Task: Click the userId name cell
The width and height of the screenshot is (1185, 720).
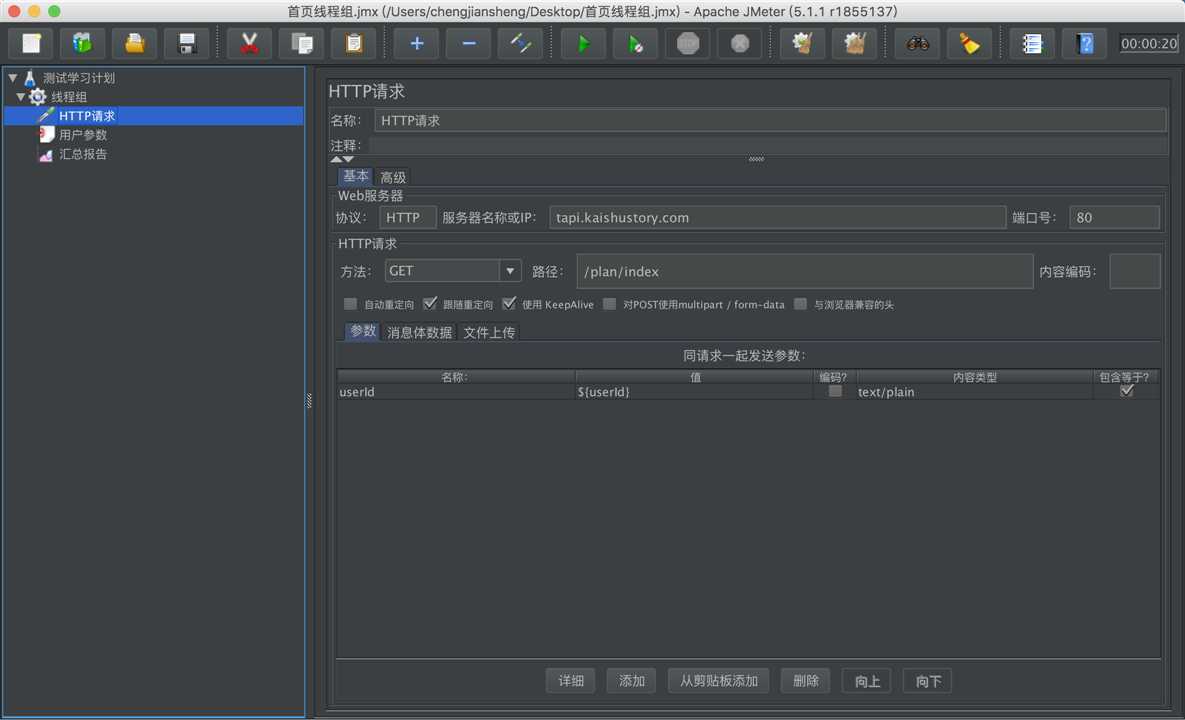Action: [456, 392]
